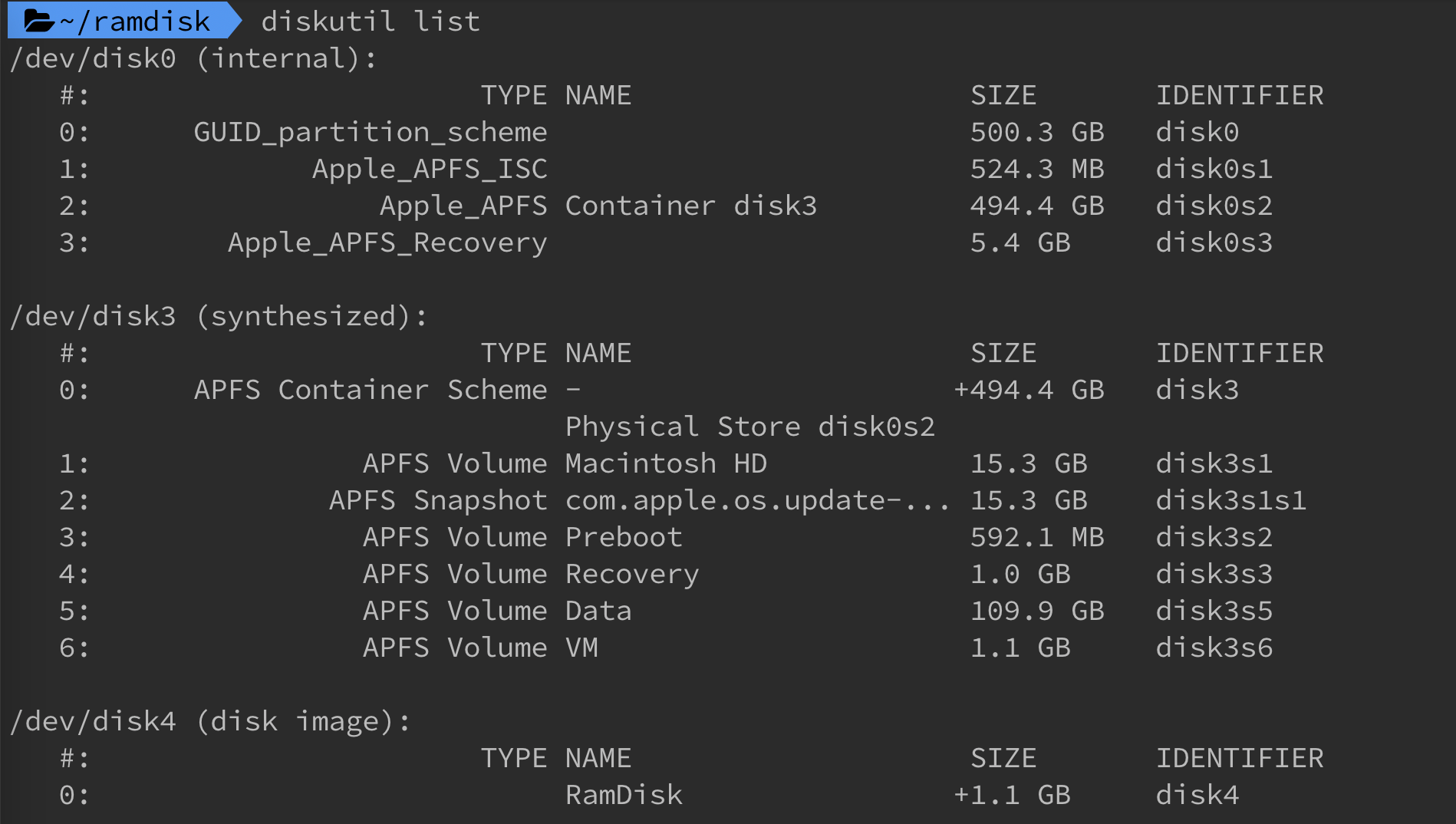Click the ~/ramdisk prompt path
The image size is (1456, 824).
134,21
